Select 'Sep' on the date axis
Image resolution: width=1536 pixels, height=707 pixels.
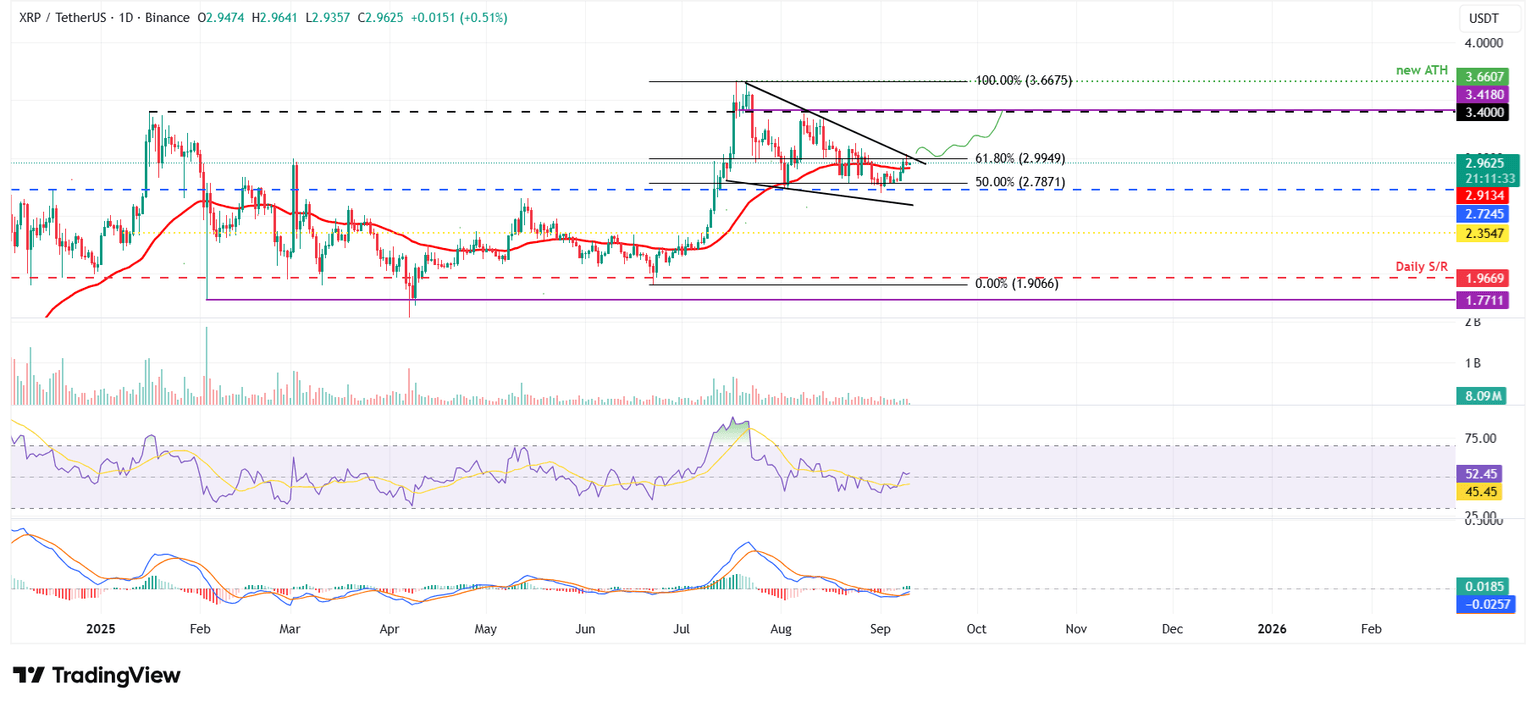pyautogui.click(x=880, y=629)
